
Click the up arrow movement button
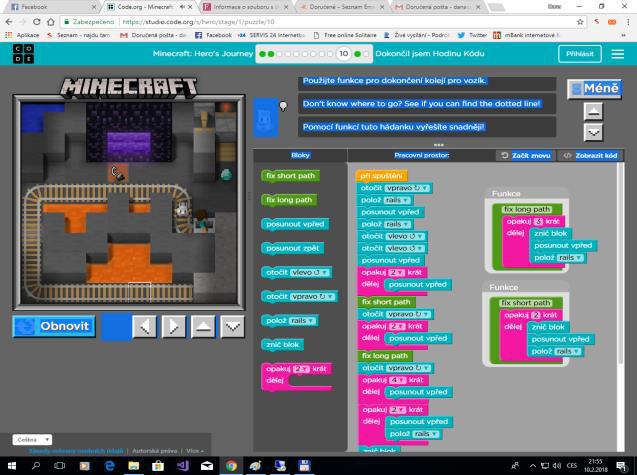point(203,326)
